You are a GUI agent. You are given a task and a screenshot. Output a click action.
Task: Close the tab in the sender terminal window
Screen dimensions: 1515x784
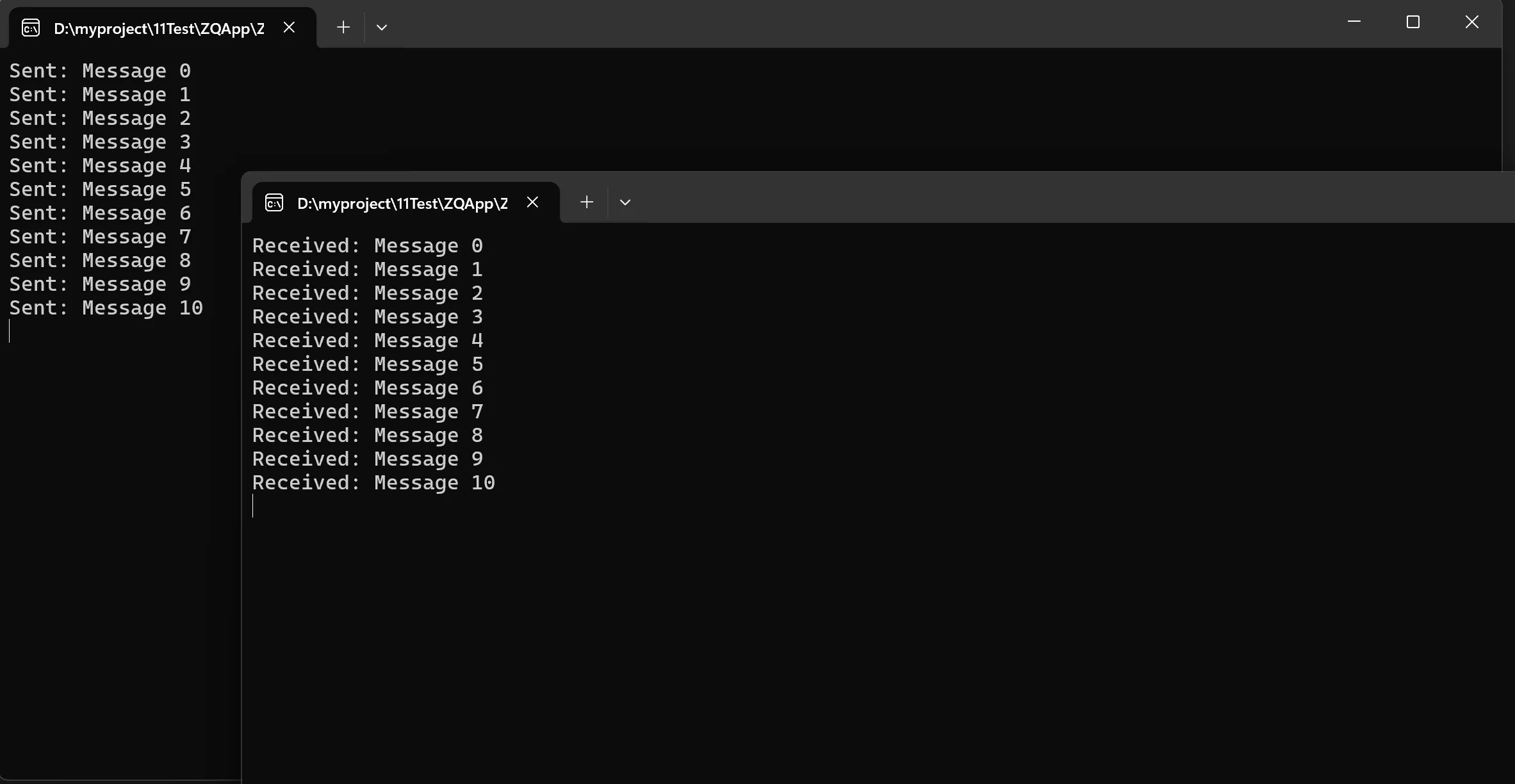pyautogui.click(x=289, y=27)
